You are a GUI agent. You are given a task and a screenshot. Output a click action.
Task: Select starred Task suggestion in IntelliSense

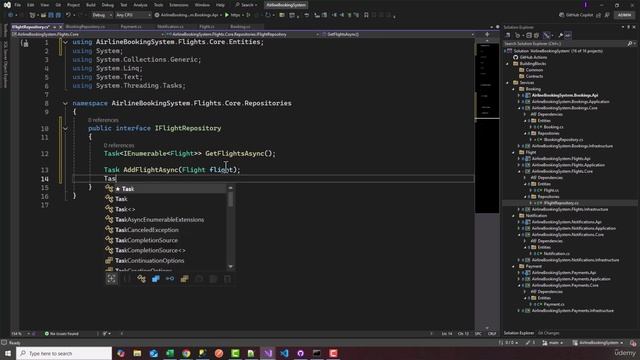[165, 189]
